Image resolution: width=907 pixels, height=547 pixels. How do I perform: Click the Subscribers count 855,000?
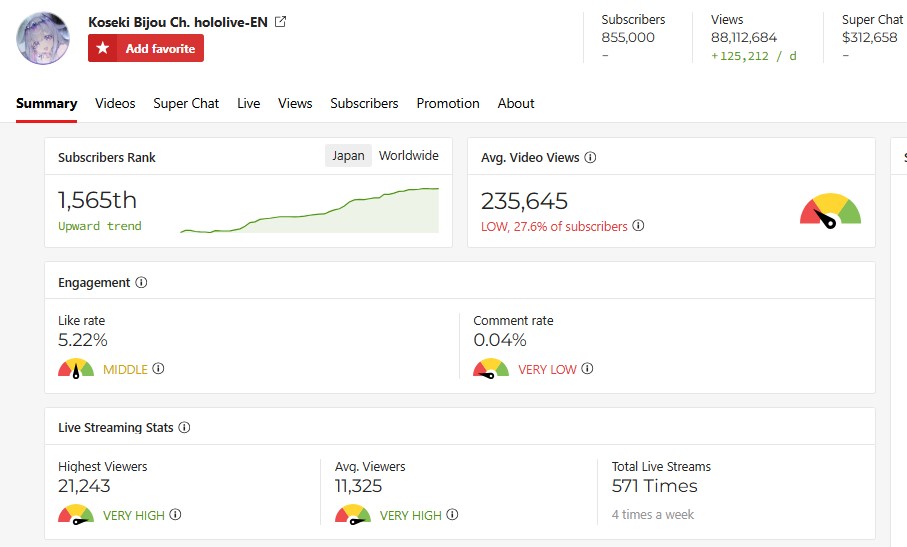[x=628, y=38]
